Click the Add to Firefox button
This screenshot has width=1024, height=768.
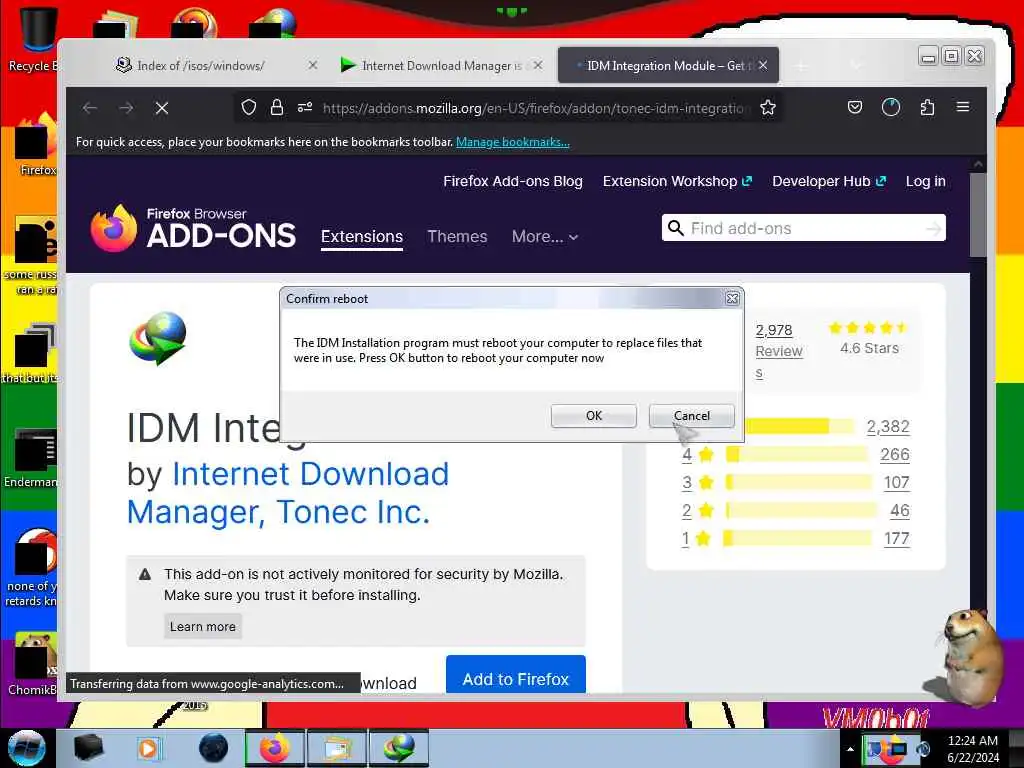click(515, 674)
